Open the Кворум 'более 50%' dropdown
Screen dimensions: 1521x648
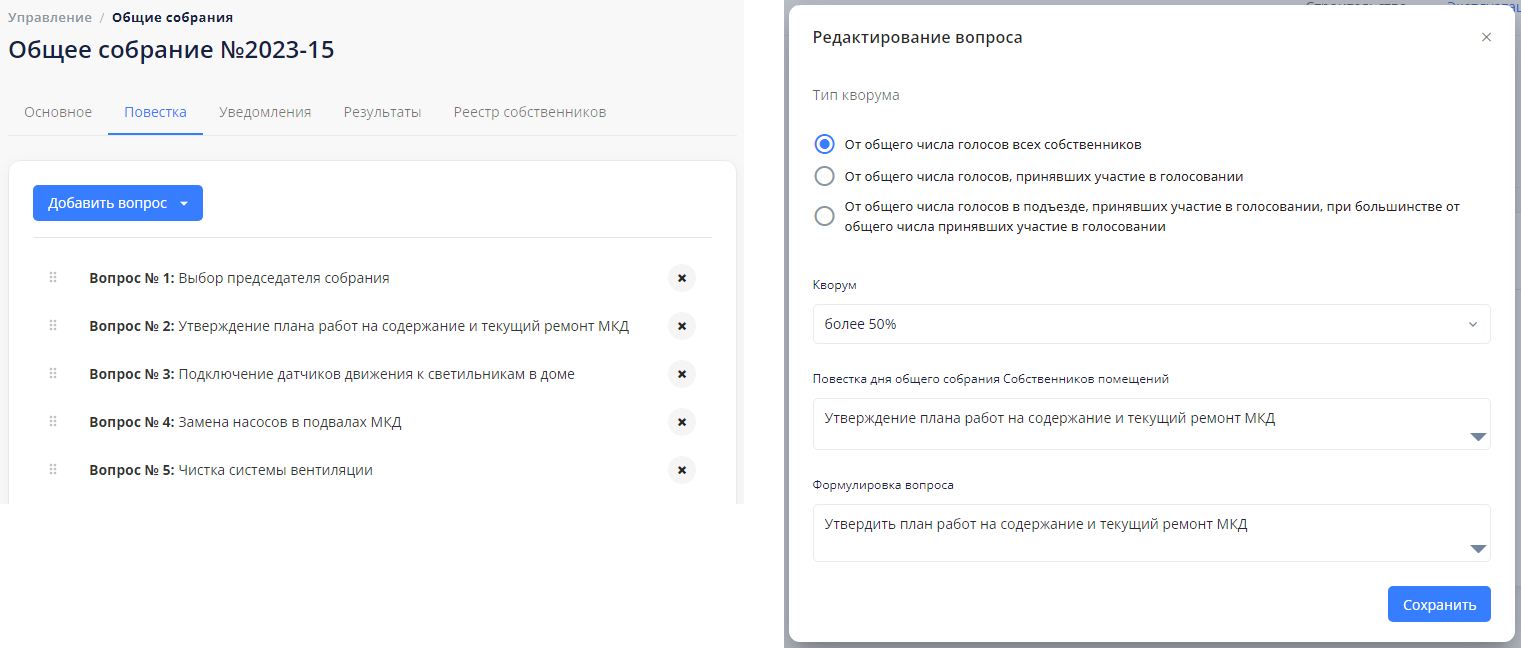tap(1151, 324)
